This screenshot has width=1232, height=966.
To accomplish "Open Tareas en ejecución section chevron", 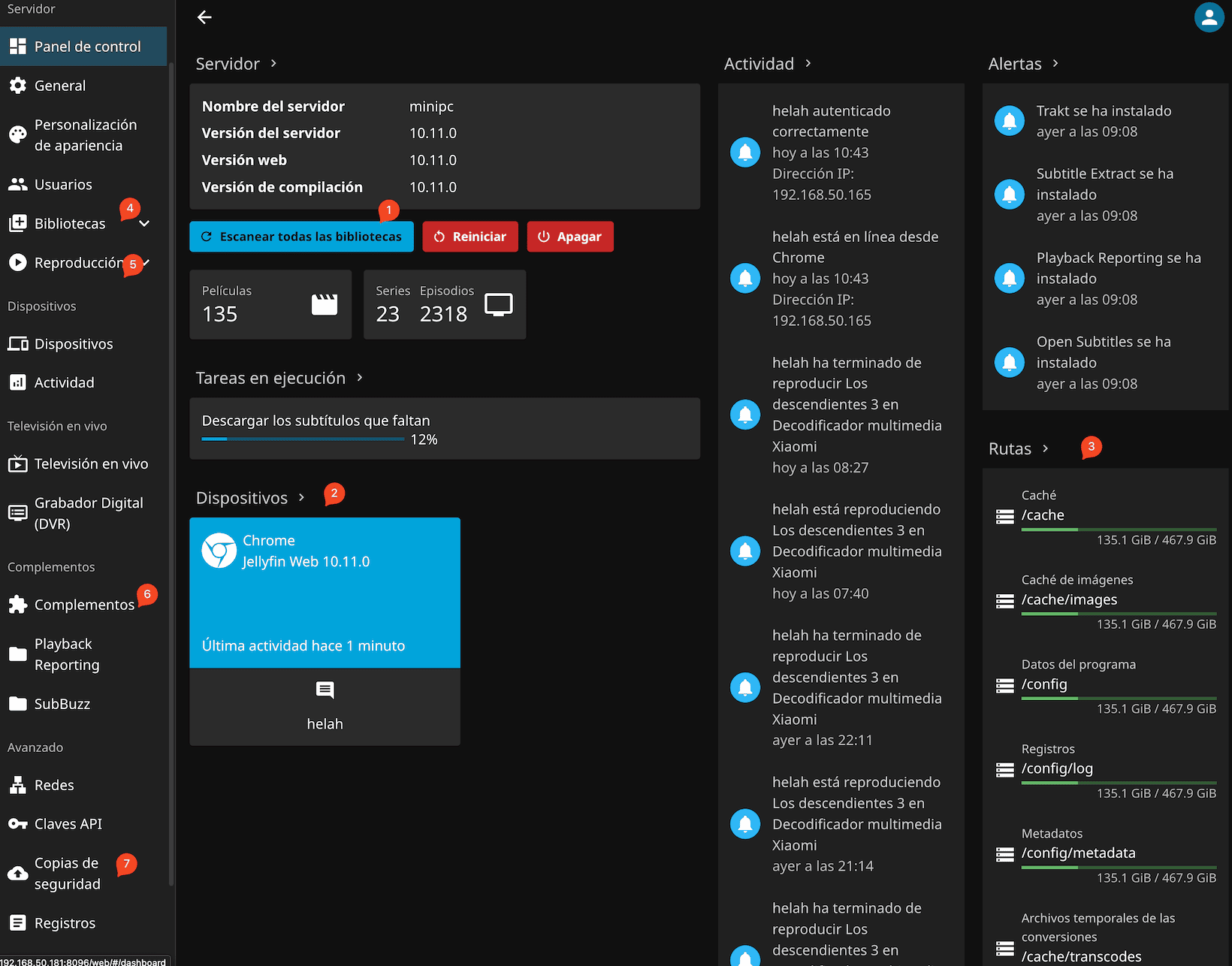I will pos(360,378).
